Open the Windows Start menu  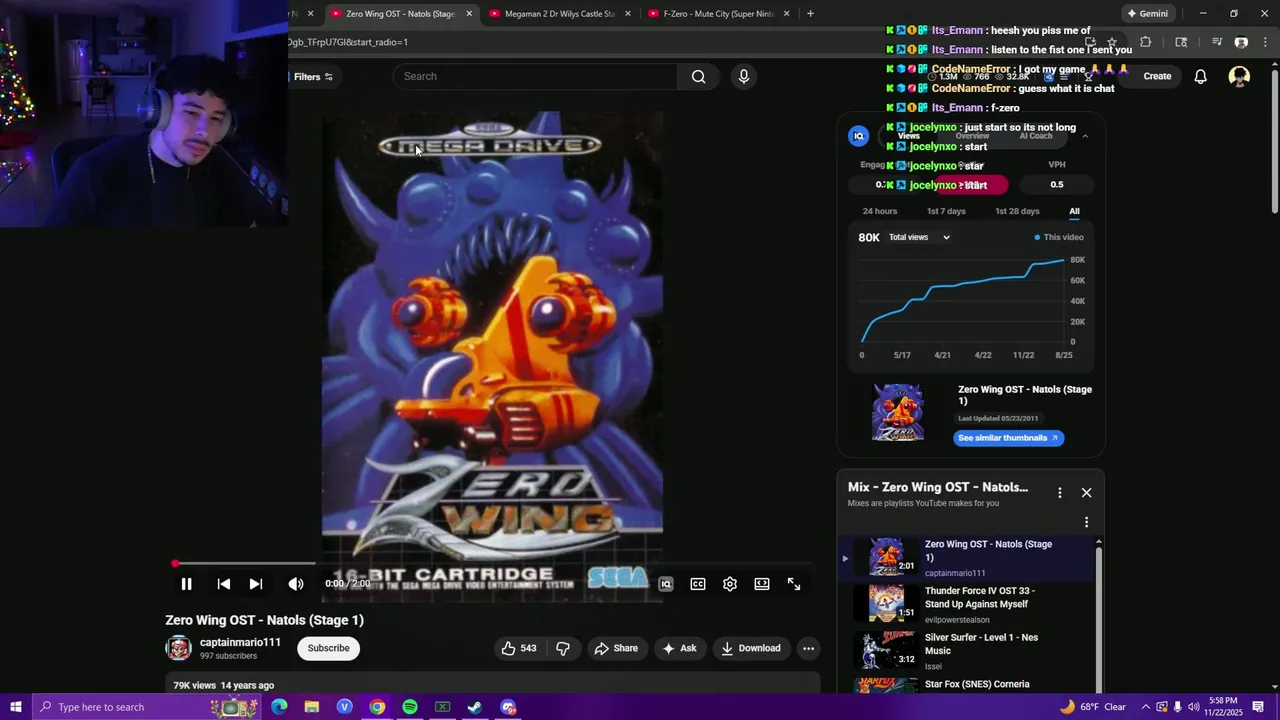pyautogui.click(x=15, y=707)
